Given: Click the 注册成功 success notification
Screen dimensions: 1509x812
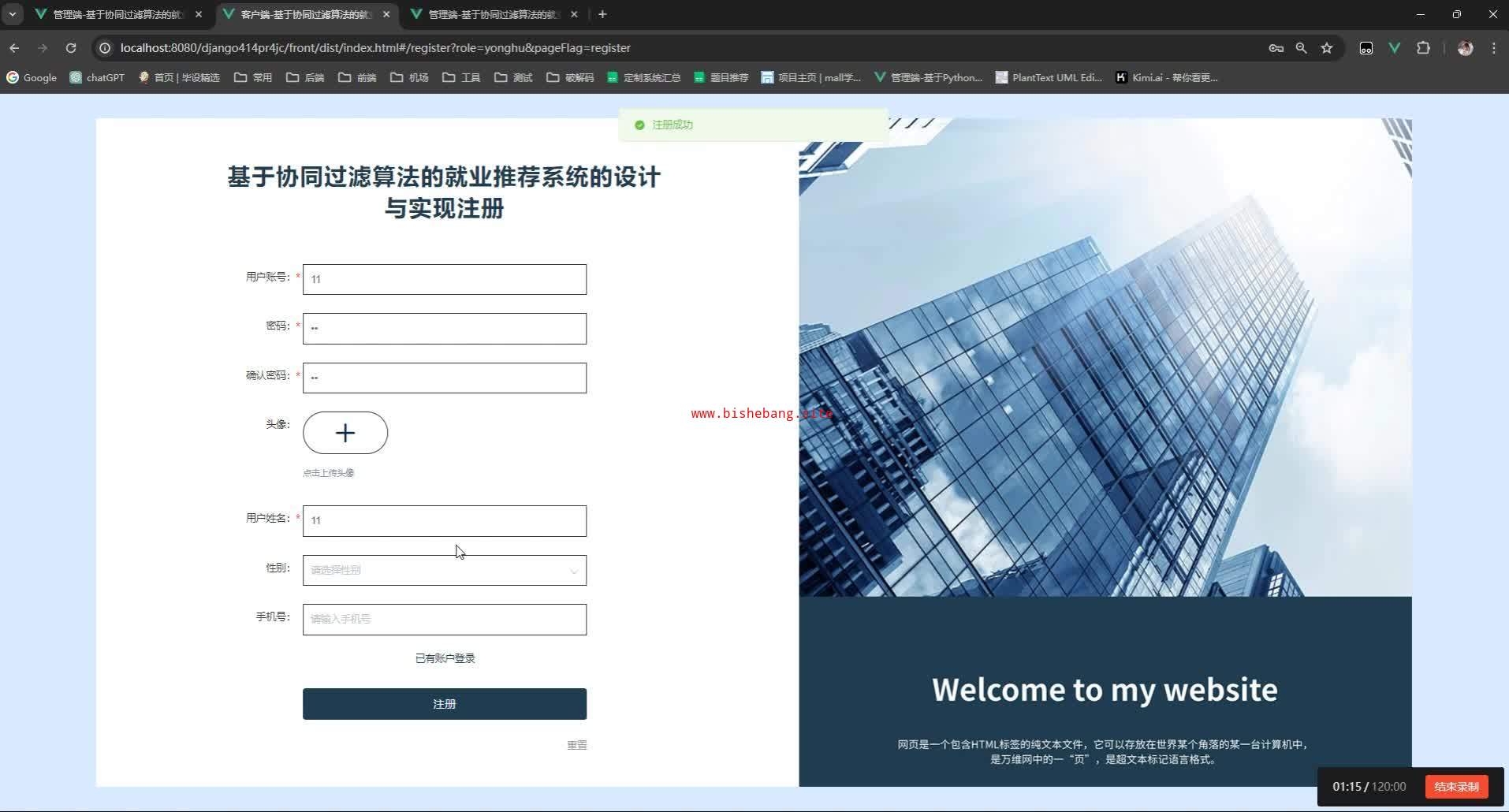Looking at the screenshot, I should (754, 125).
